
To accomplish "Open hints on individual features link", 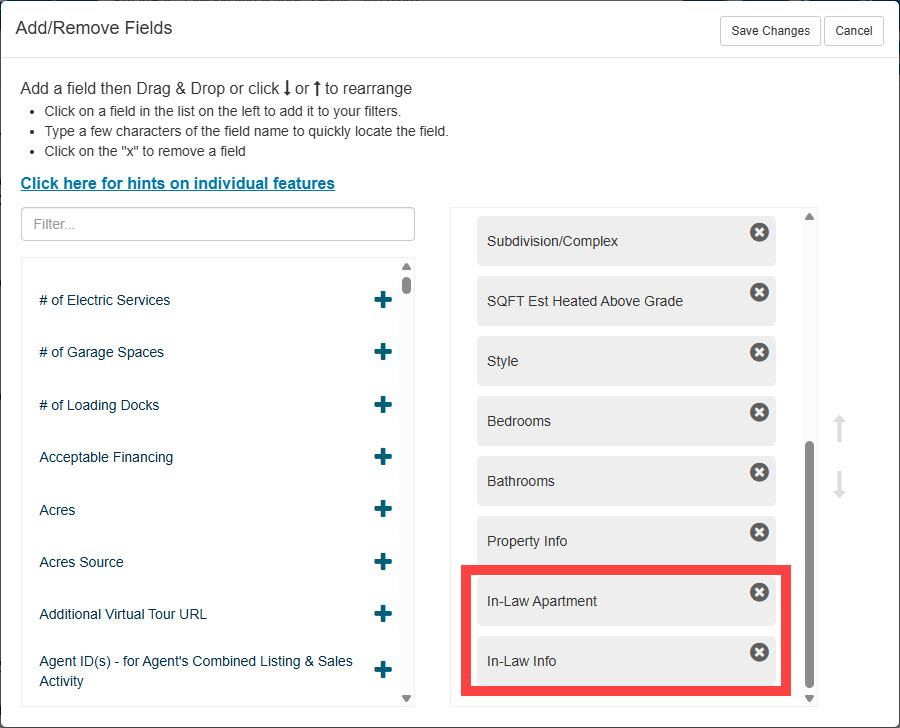I will (177, 183).
